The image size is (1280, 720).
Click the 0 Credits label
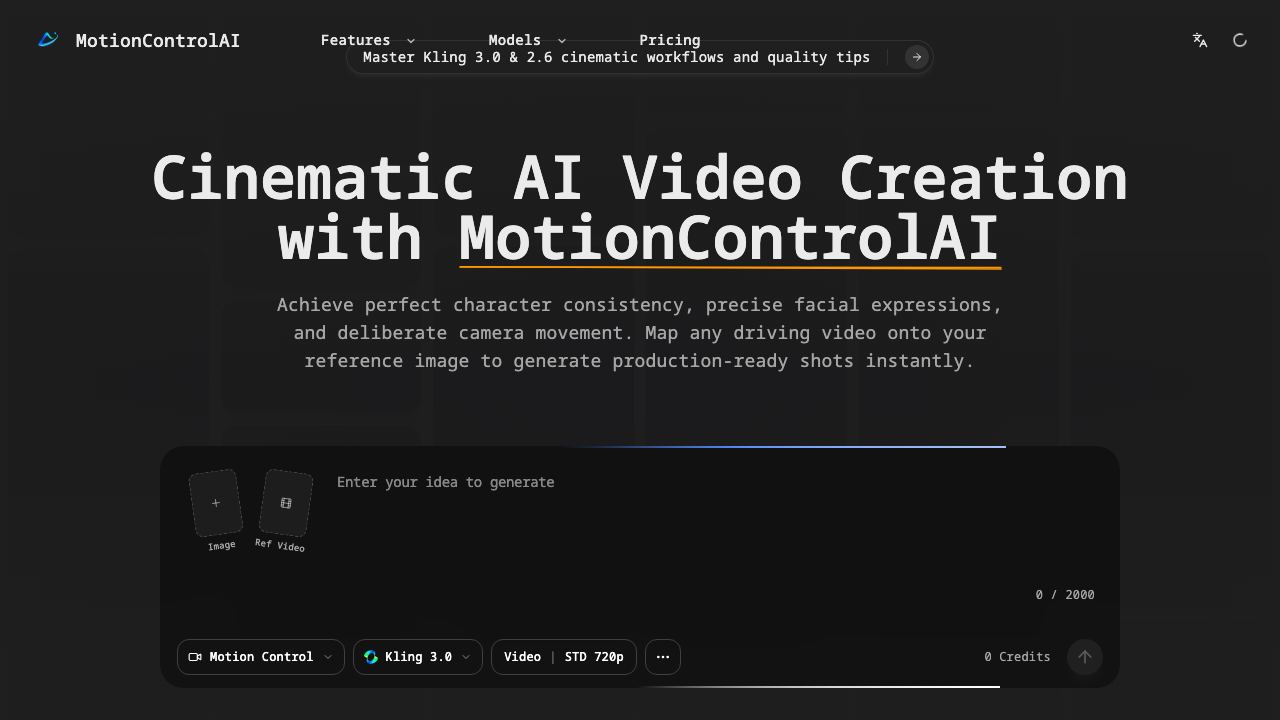(x=1017, y=657)
